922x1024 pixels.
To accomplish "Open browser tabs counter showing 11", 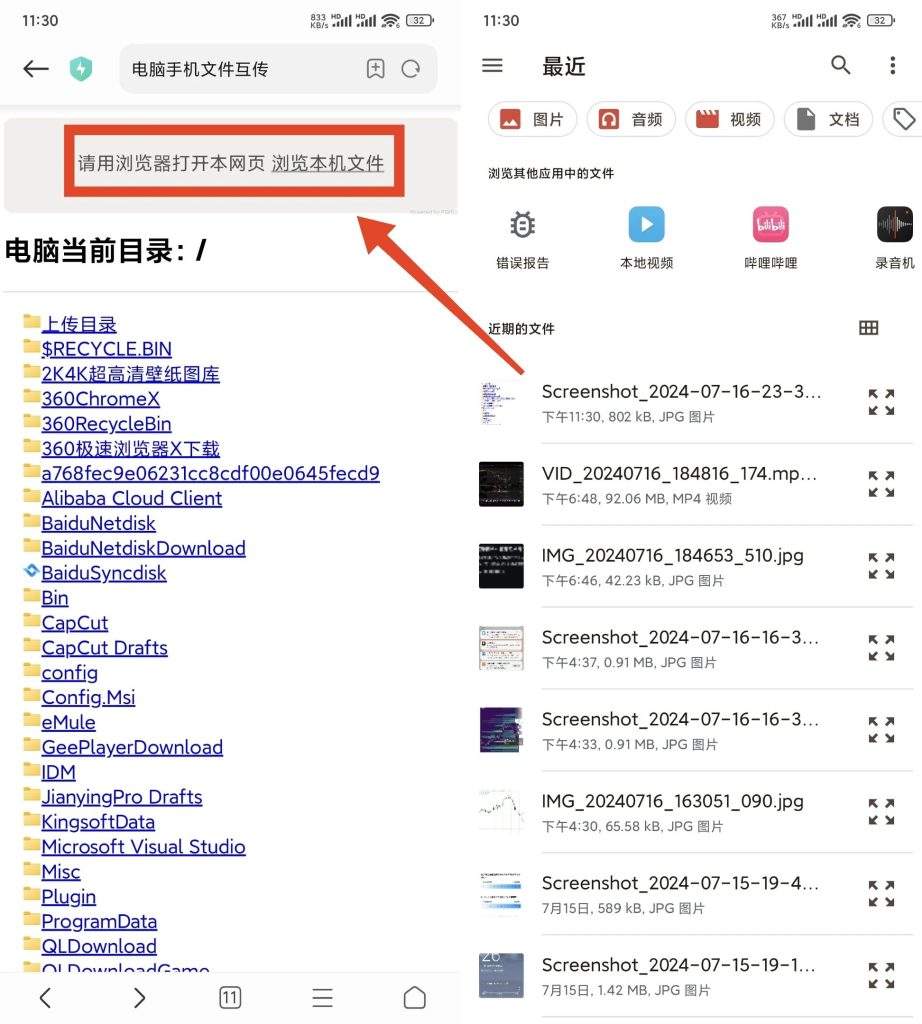I will coord(230,997).
